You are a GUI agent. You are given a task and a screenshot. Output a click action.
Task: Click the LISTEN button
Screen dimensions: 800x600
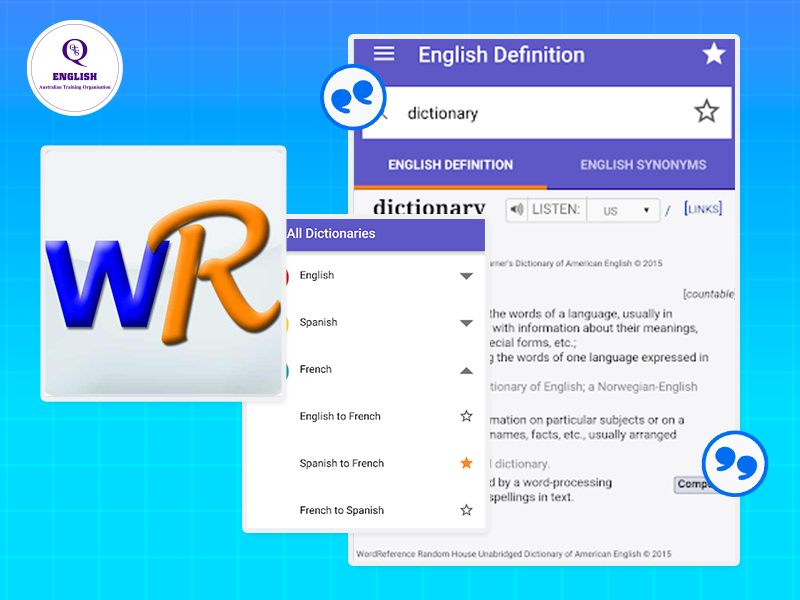556,210
